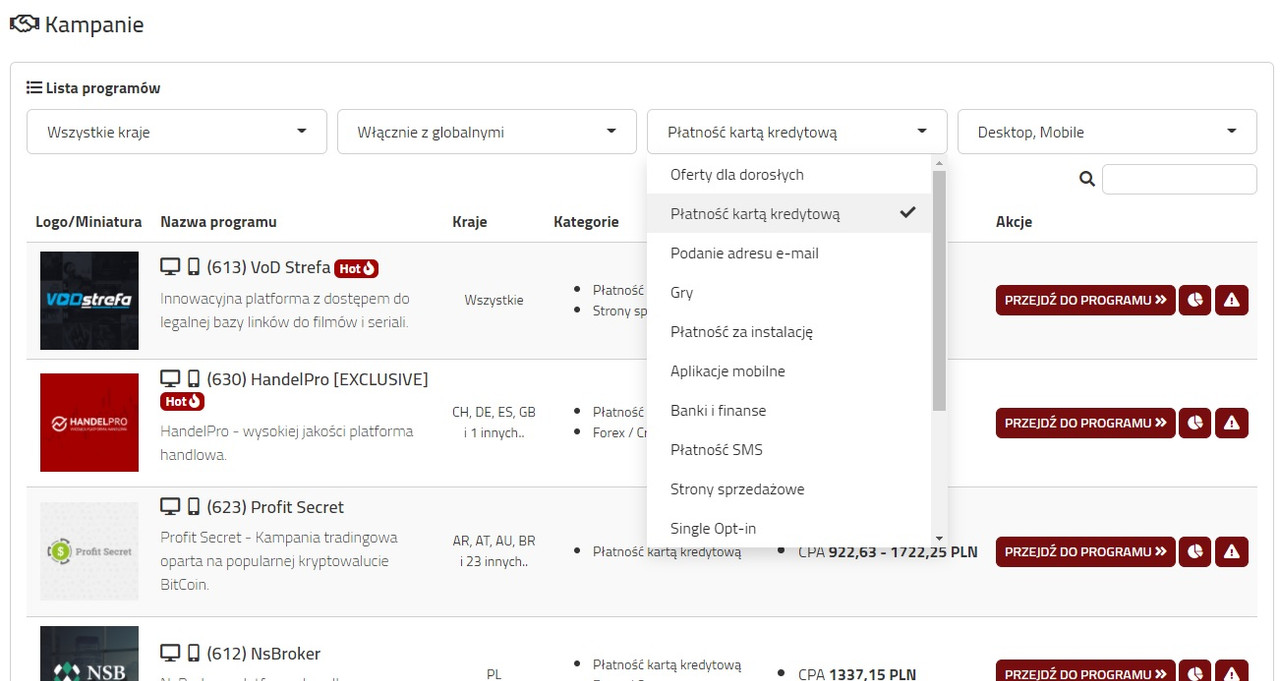The width and height of the screenshot is (1280, 681).
Task: Sort by Nazwa programu column header
Action: click(x=218, y=222)
